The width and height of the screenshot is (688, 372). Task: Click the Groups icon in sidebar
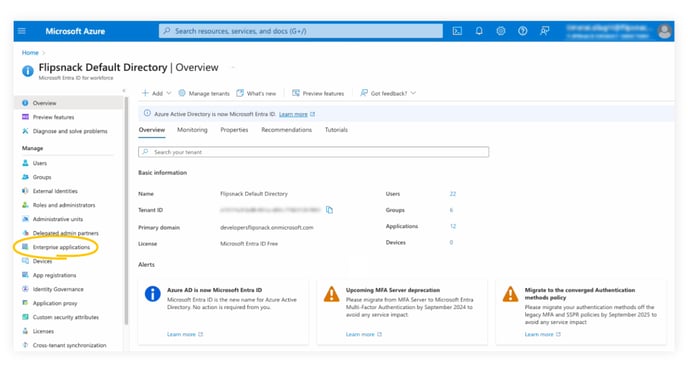click(x=25, y=177)
